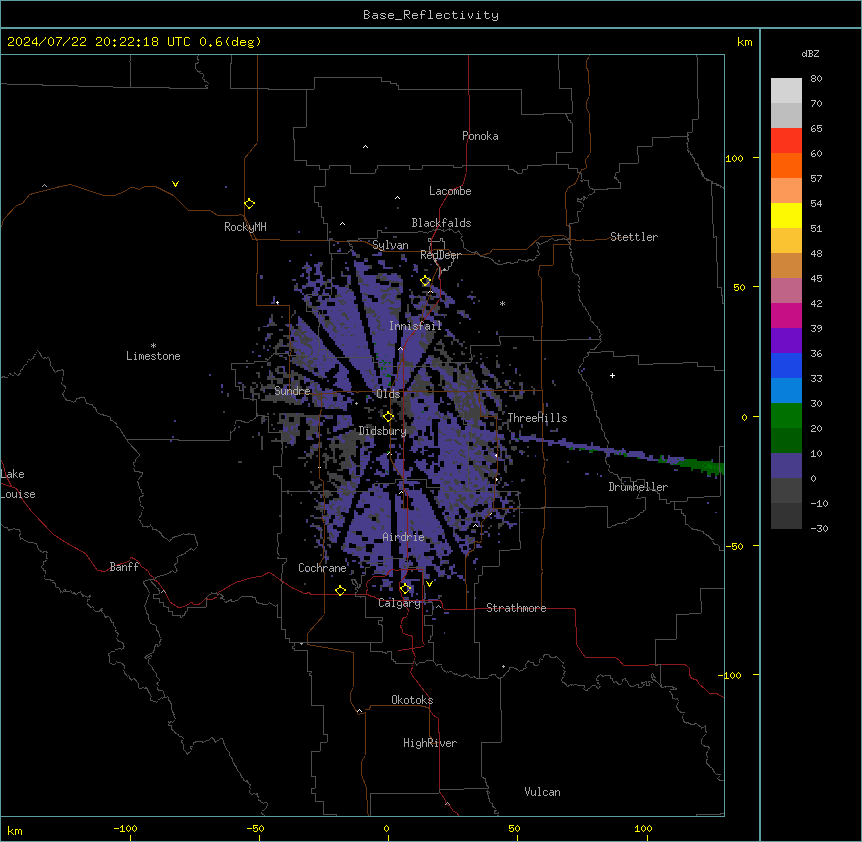Select the bright green 30-20 dBZ swatch
The height and width of the screenshot is (842, 862).
[786, 416]
